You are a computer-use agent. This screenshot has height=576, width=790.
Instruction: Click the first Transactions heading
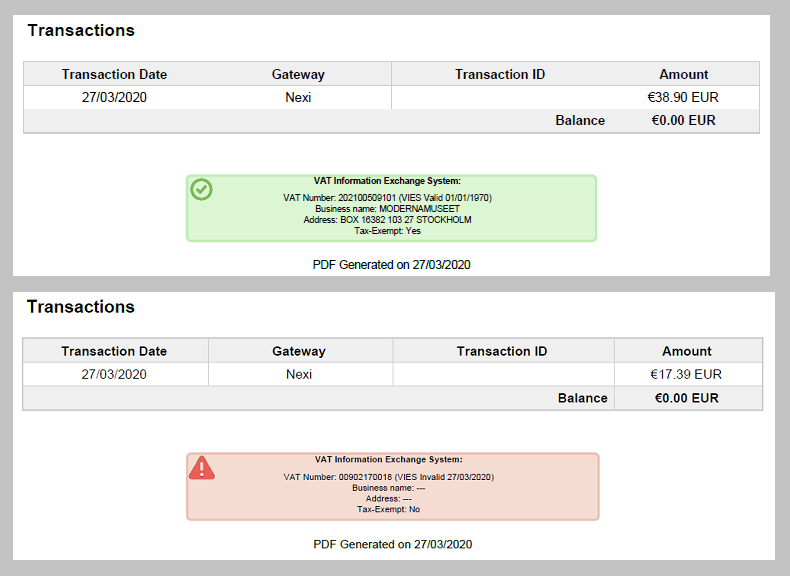81,30
